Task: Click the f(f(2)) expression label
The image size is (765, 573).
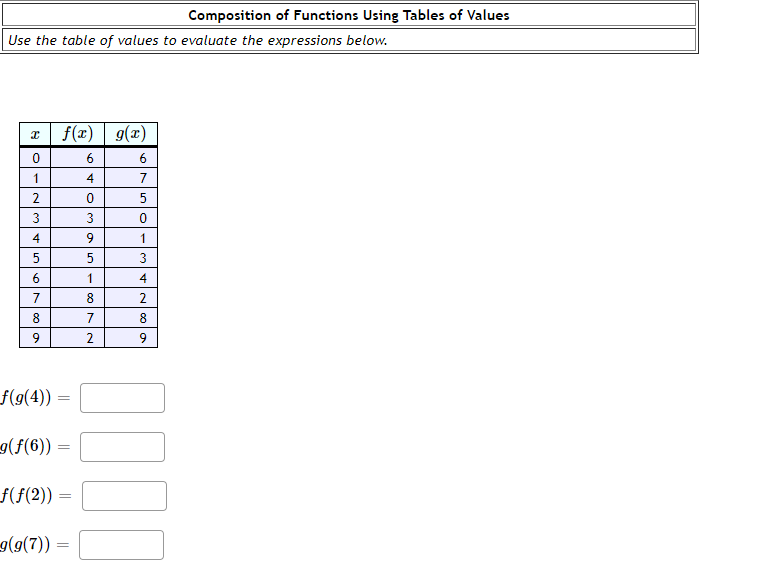Action: point(26,495)
